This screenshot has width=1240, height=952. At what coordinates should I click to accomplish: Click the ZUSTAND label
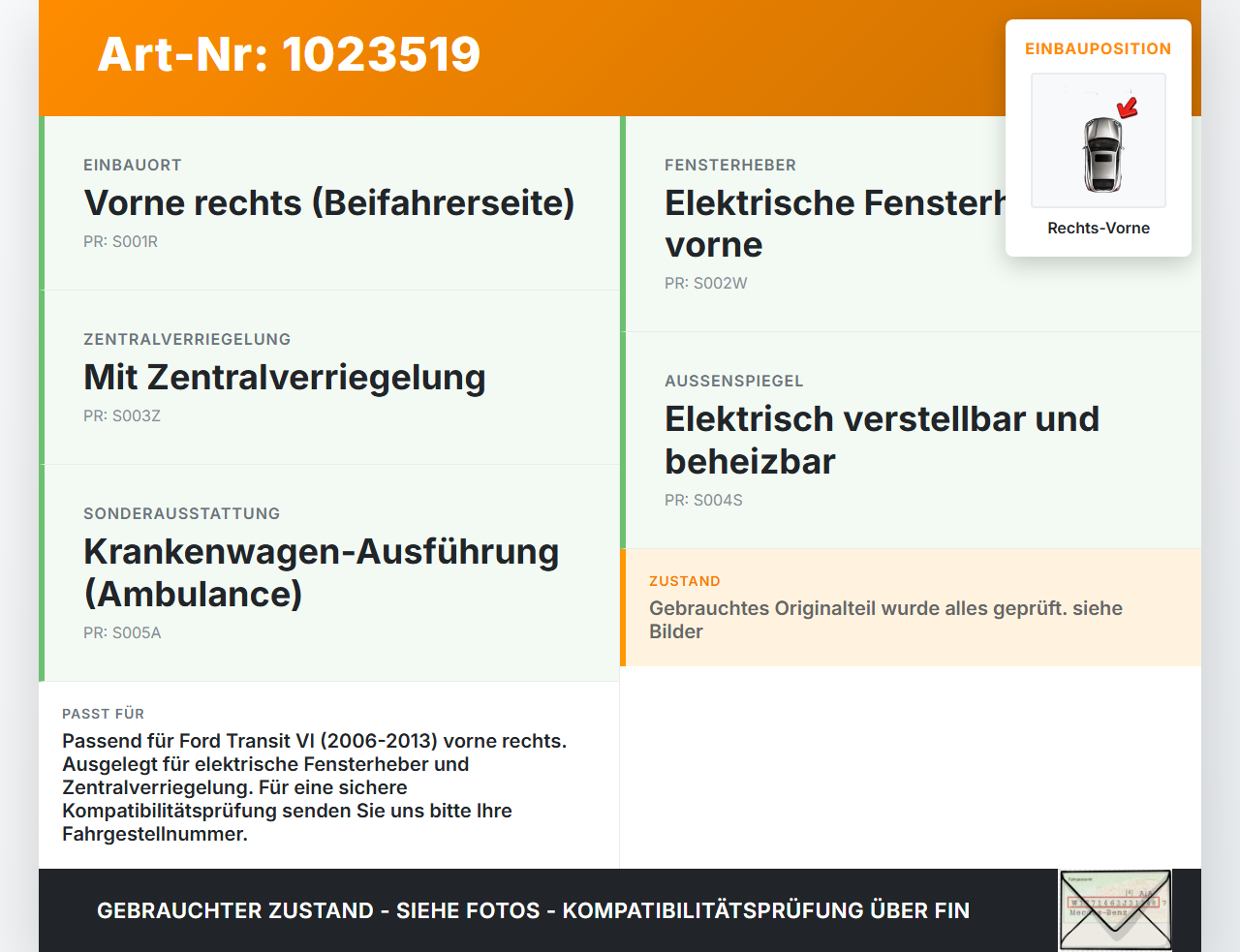click(x=685, y=581)
